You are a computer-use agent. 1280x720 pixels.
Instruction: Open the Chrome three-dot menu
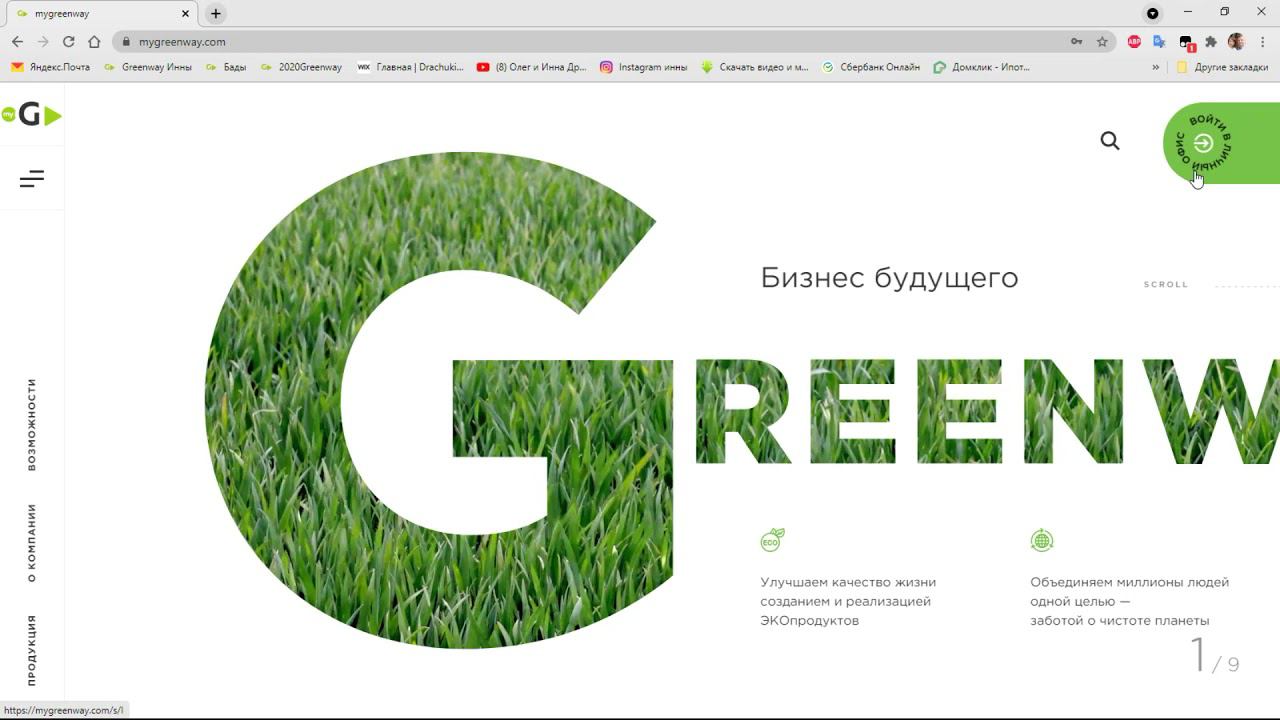click(x=1261, y=42)
